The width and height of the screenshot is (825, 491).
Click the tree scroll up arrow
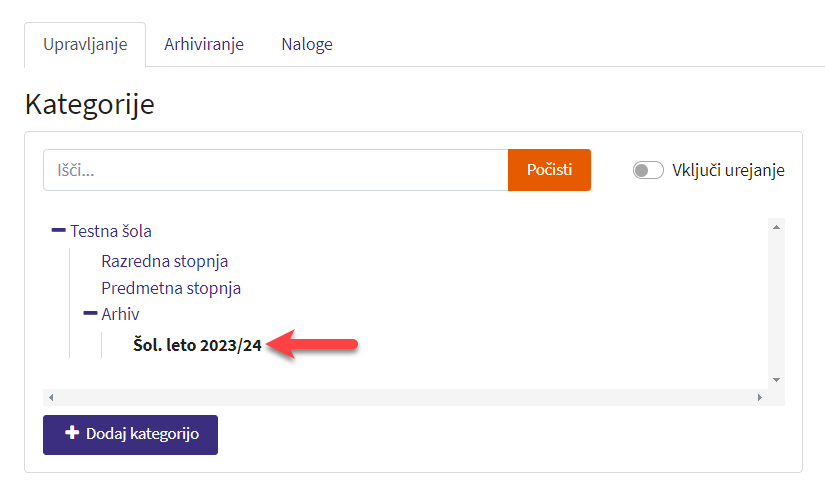click(x=776, y=227)
